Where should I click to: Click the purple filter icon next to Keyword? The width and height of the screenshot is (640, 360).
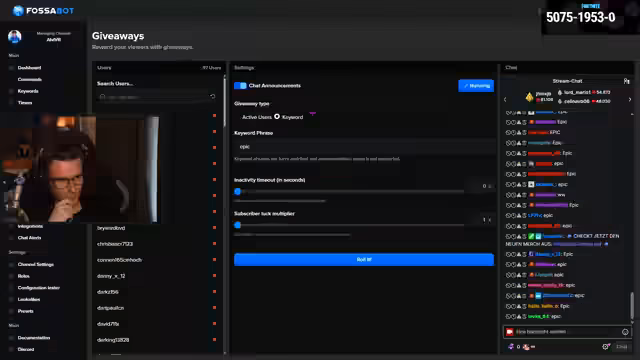click(x=312, y=114)
